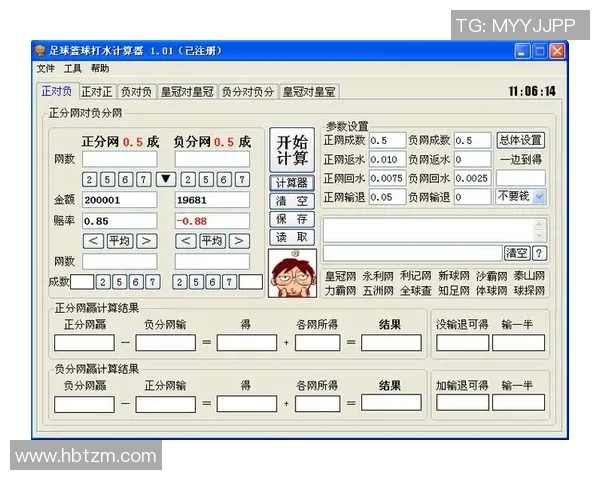Click the 正分网 金额 field showing 200001
Screen dimensions: 600x480
tap(119, 200)
